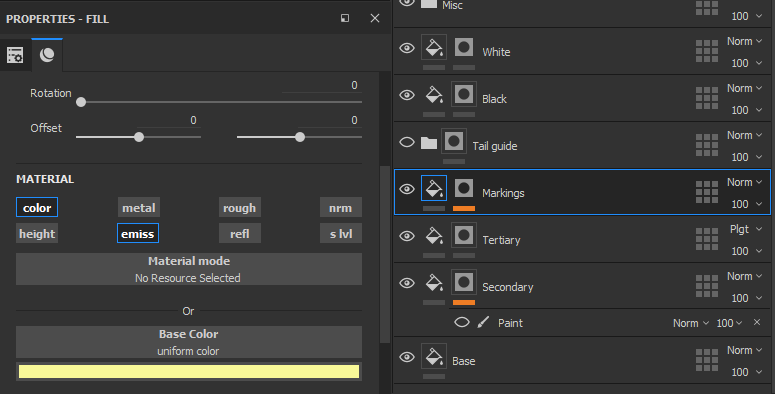775x394 pixels.
Task: Toggle the nrm channel
Action: point(341,208)
